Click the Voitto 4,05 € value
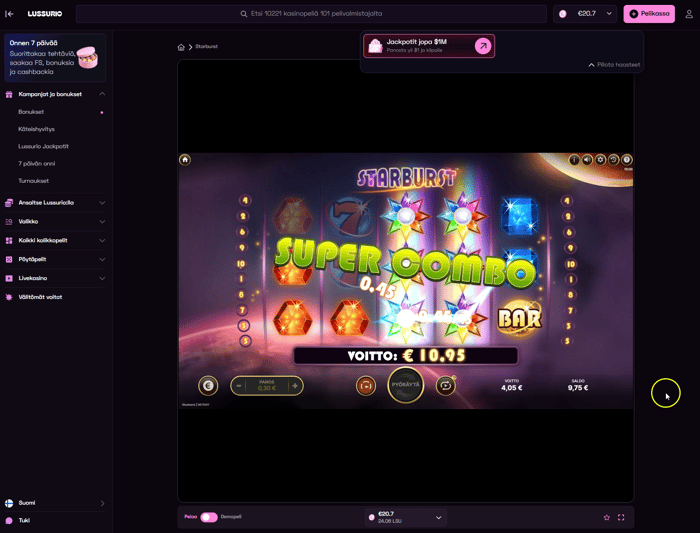The height and width of the screenshot is (533, 700). click(512, 388)
